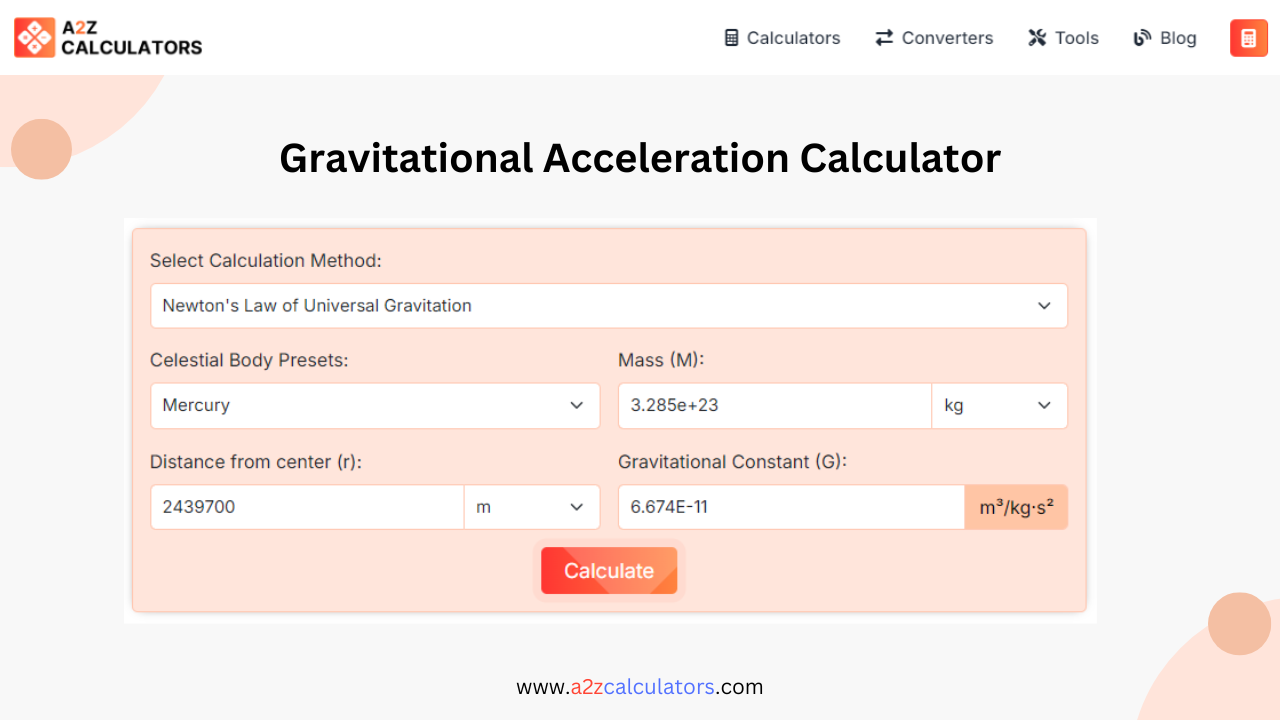Change the Mercury preset selection

click(375, 405)
